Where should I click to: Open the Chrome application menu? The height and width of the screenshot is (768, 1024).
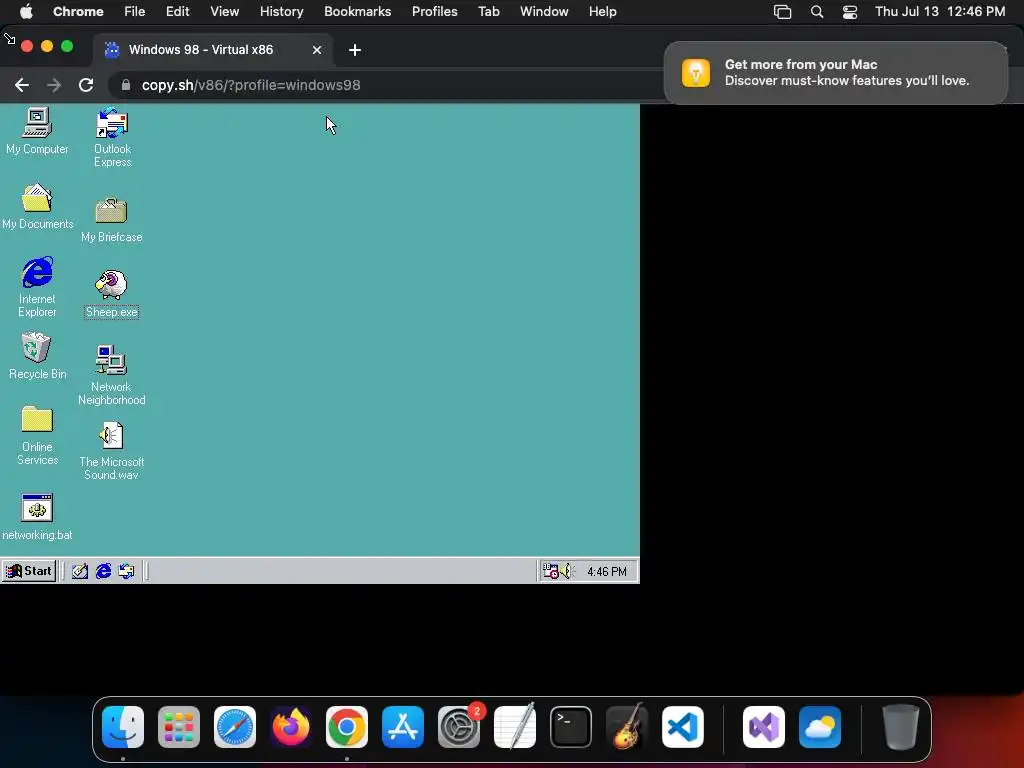pyautogui.click(x=78, y=11)
